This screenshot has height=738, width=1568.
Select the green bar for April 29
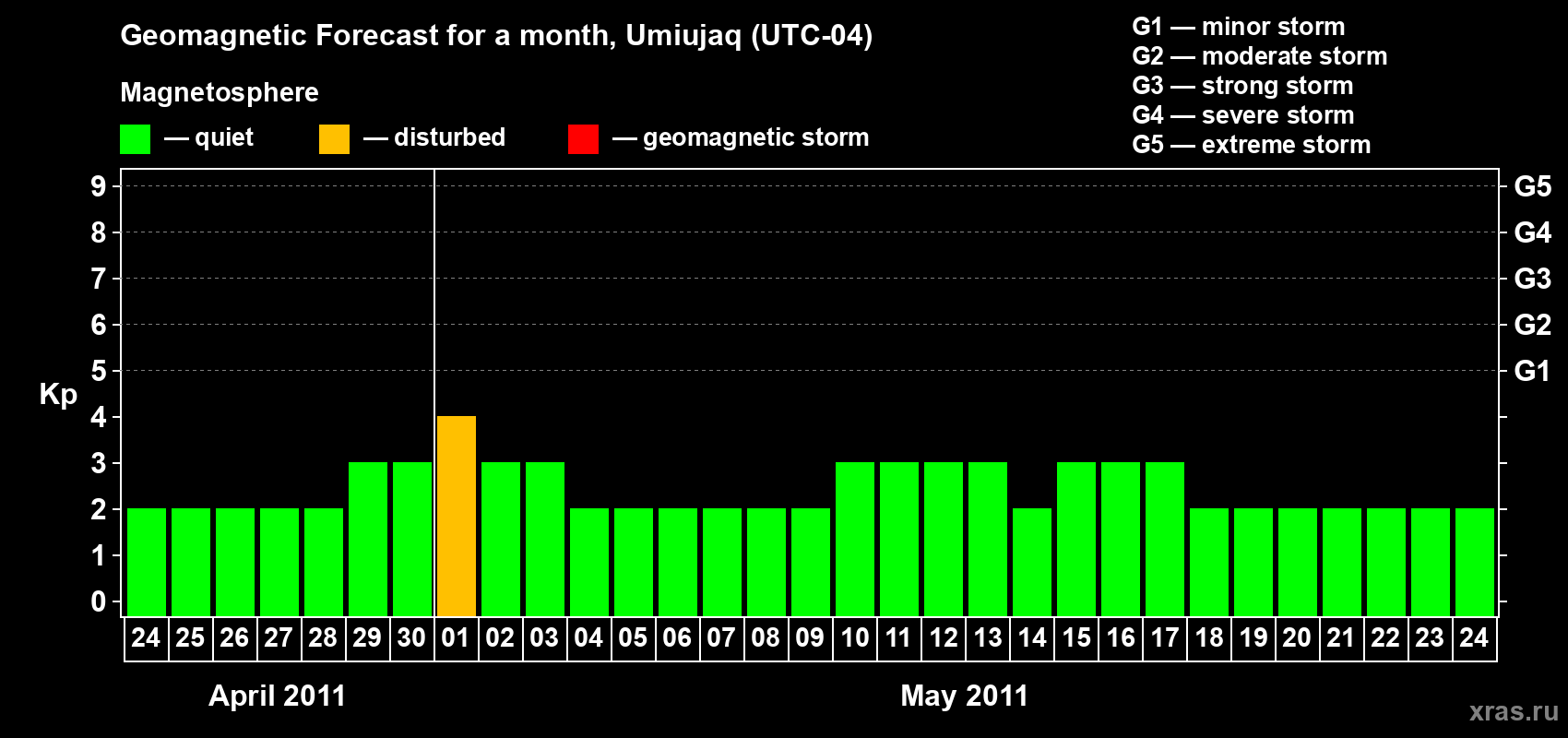[368, 539]
